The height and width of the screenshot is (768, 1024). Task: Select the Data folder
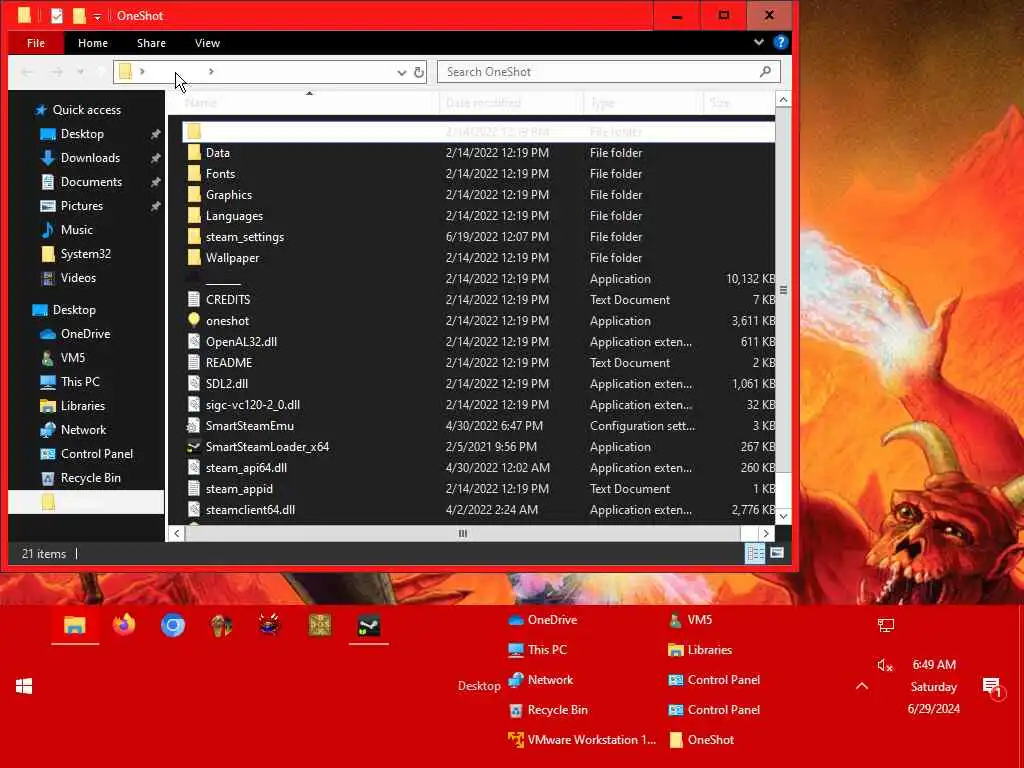click(x=217, y=153)
